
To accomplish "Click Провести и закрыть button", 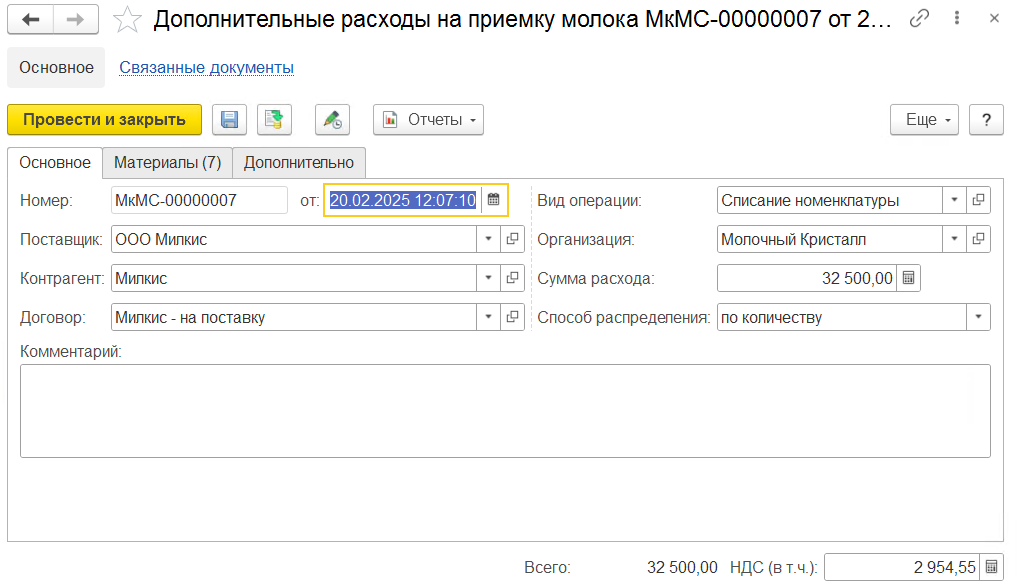I will [x=104, y=119].
